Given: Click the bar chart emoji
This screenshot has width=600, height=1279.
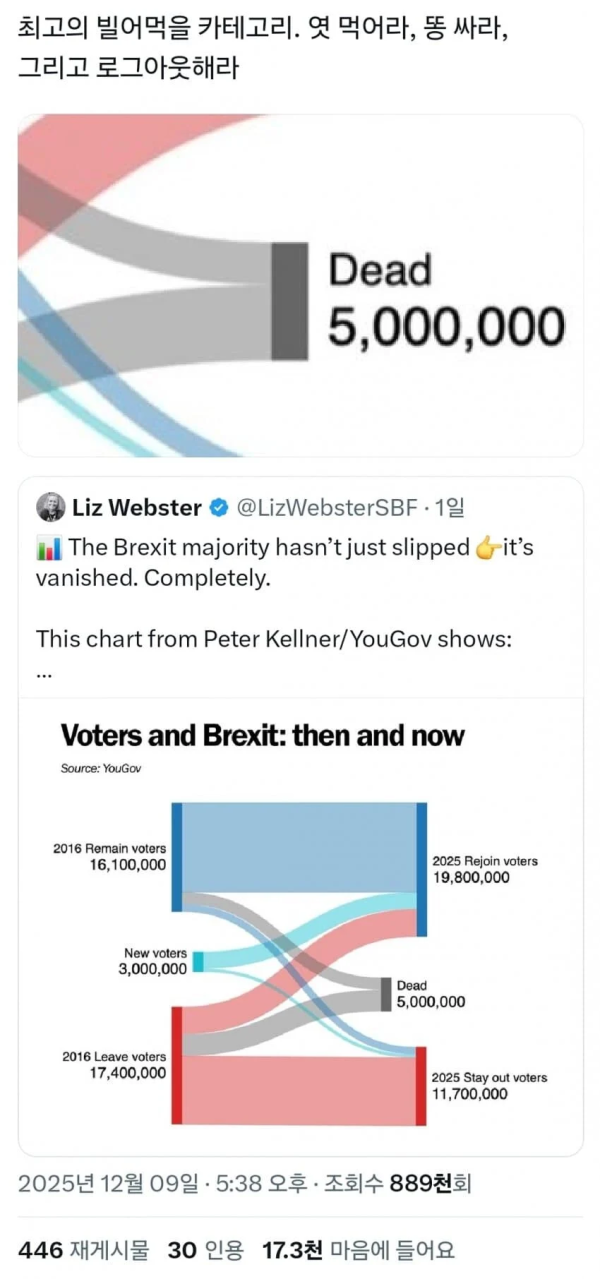Looking at the screenshot, I should click(47, 548).
